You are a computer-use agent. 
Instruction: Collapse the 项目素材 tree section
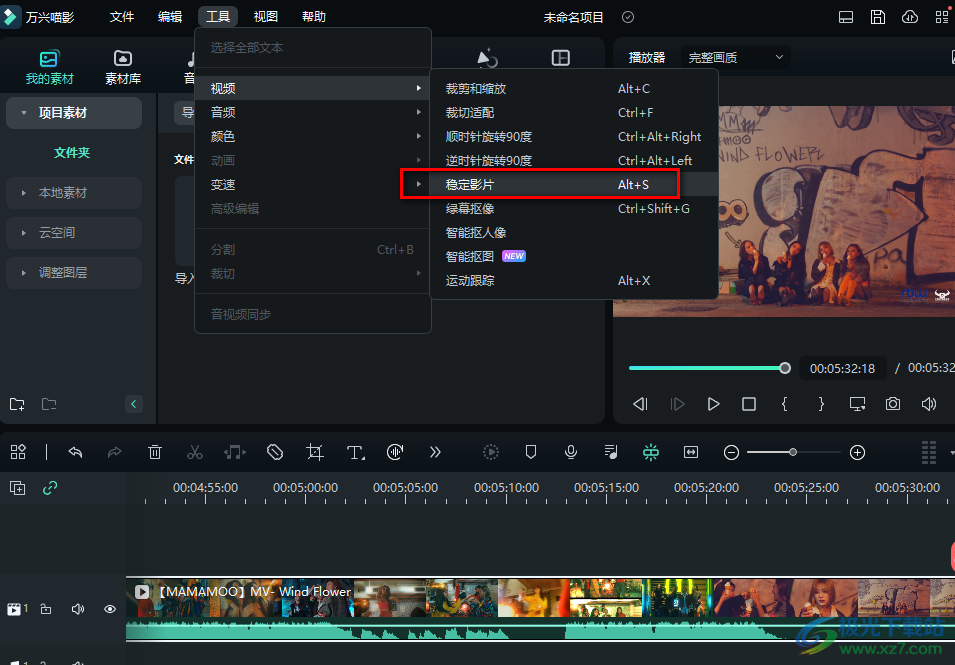click(24, 113)
